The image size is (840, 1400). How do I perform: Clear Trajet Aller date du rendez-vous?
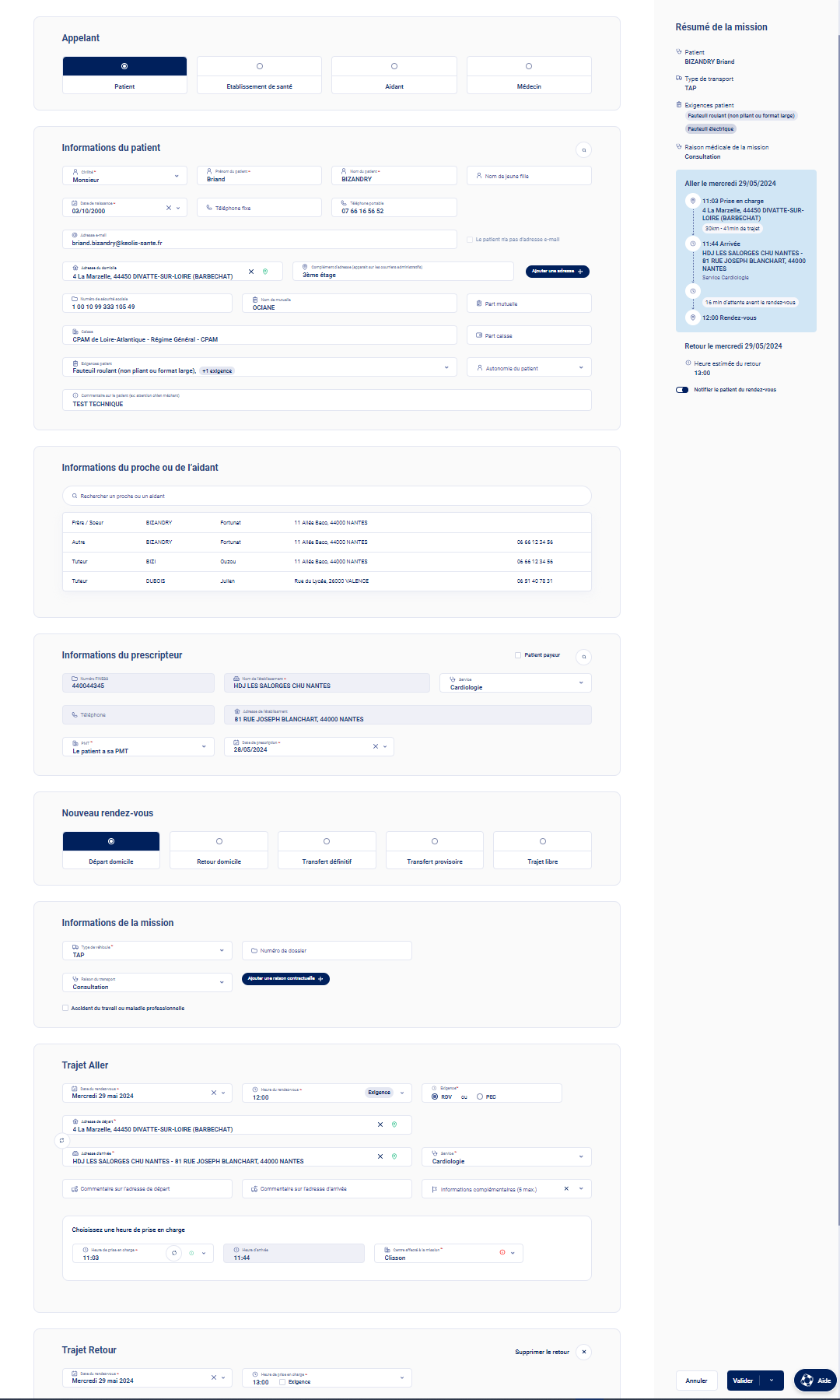tap(214, 1093)
